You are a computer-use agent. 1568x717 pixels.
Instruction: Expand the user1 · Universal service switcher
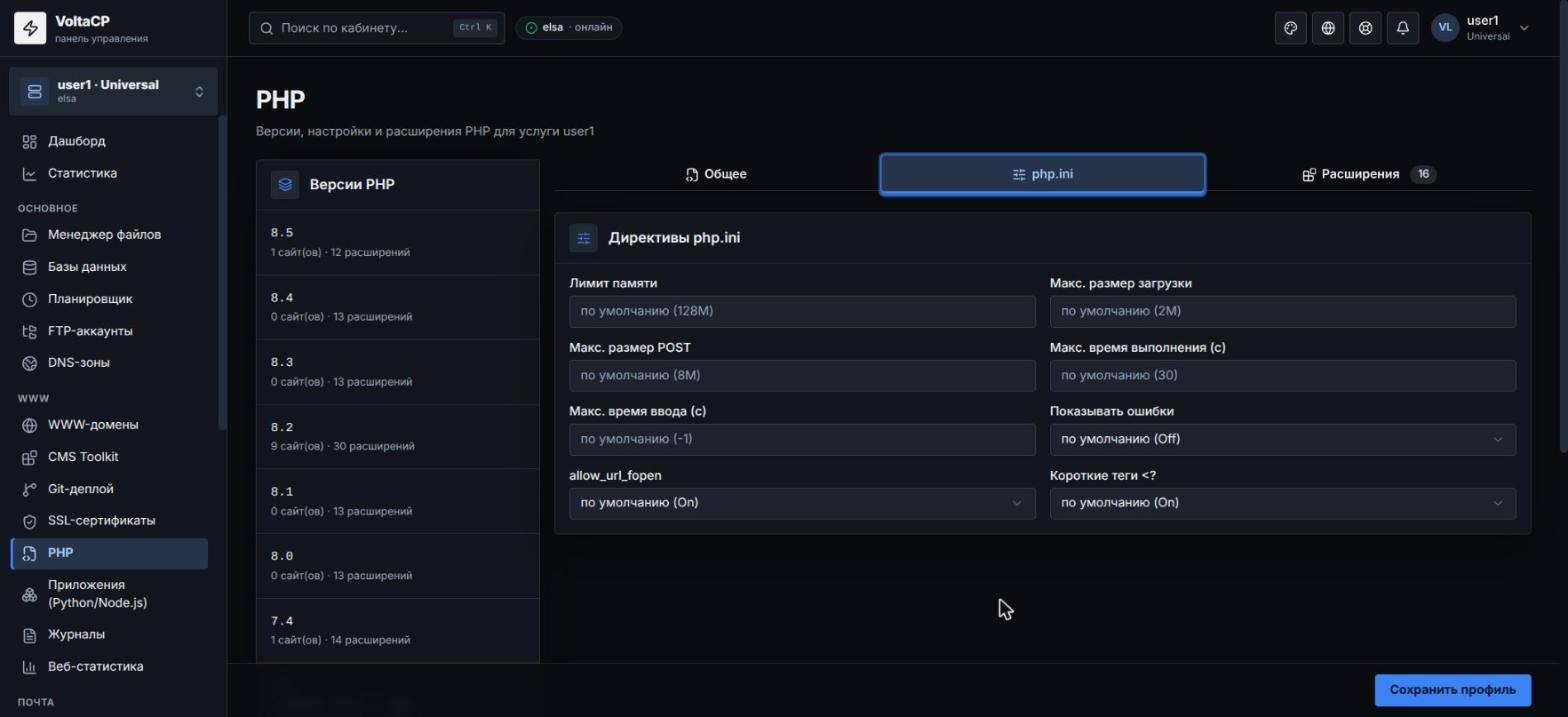coord(113,91)
